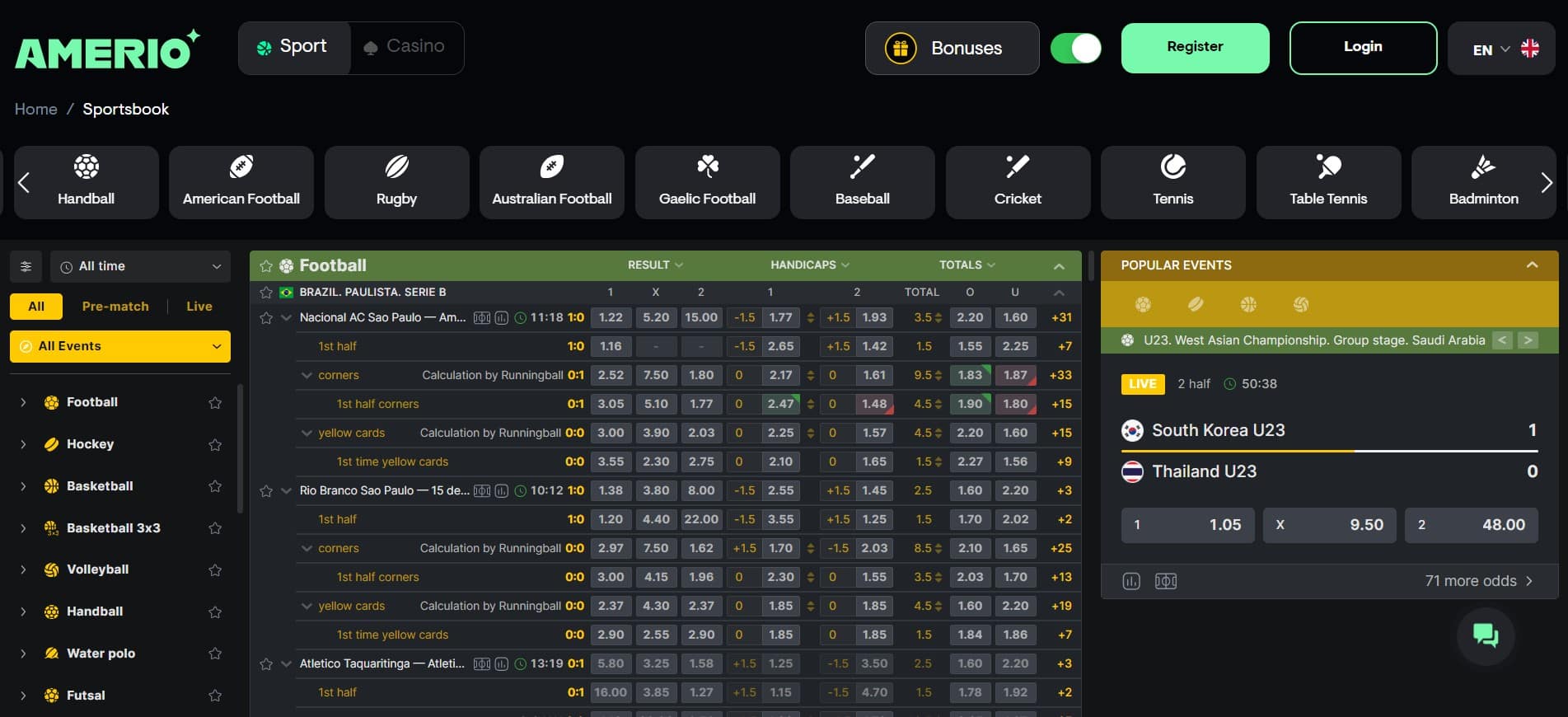Switch to the Casino tab
This screenshot has height=717, width=1568.
[x=405, y=47]
